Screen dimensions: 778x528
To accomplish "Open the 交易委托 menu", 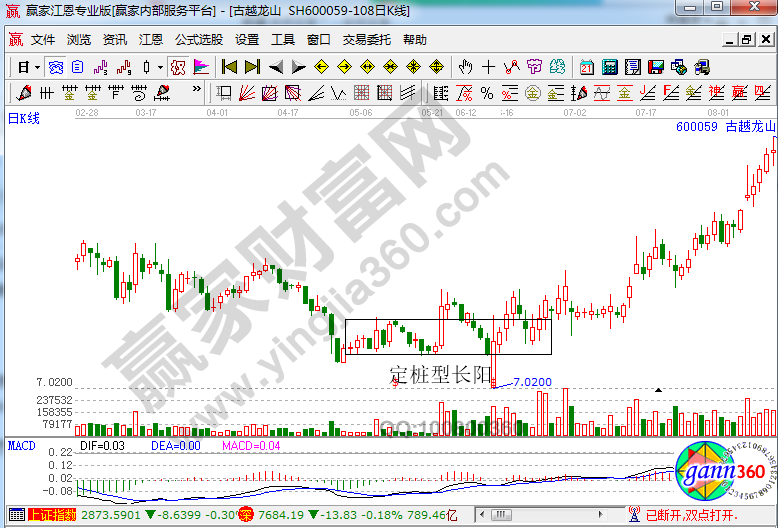I will 366,40.
